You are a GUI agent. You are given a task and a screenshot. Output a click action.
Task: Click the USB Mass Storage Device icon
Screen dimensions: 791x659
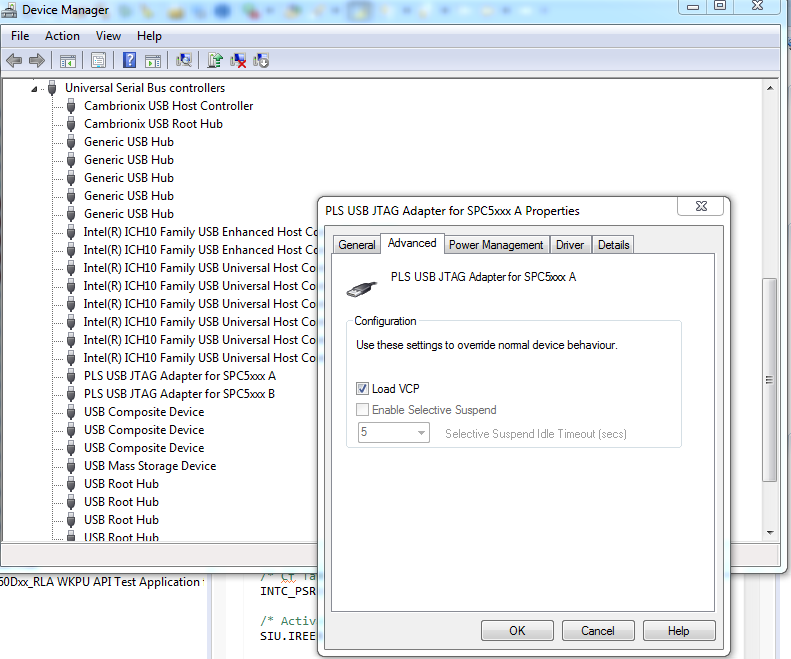point(71,466)
